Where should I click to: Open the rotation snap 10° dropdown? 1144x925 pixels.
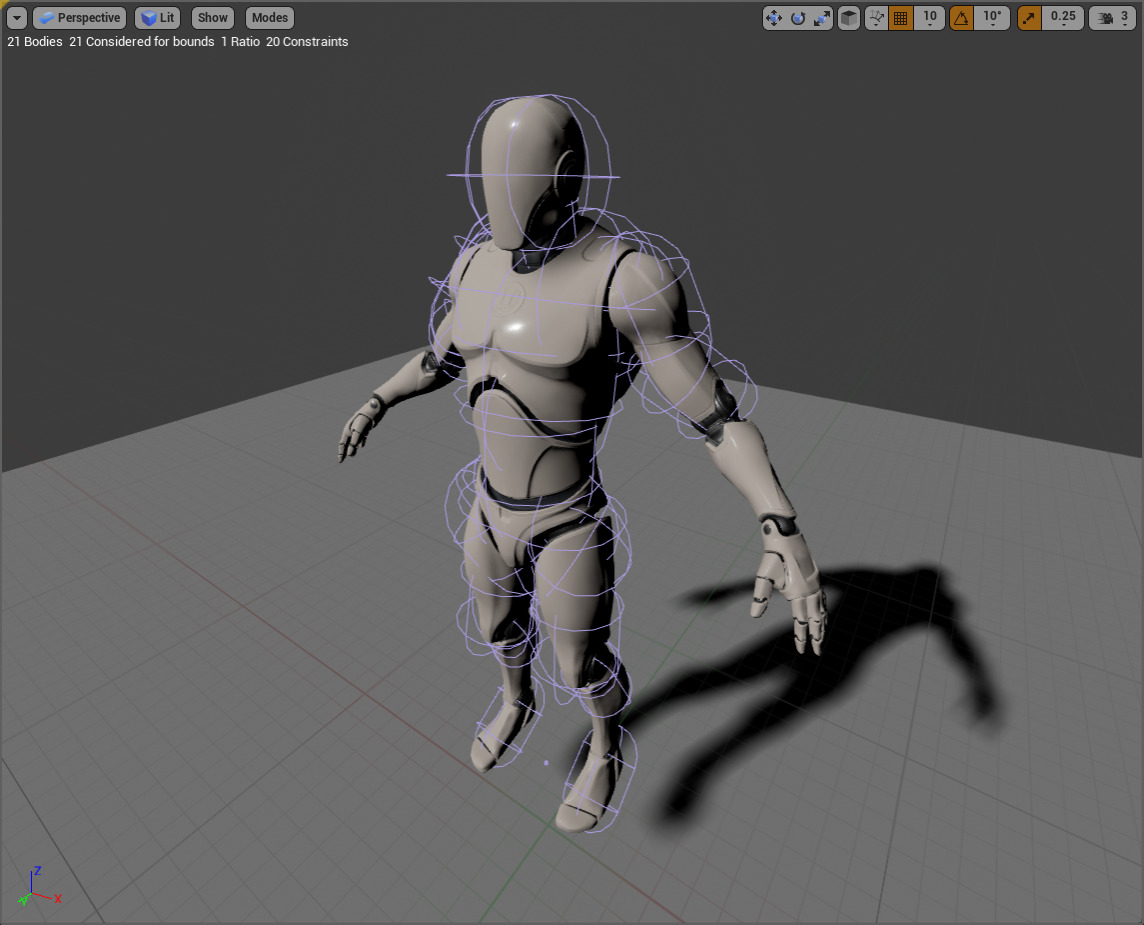point(992,18)
